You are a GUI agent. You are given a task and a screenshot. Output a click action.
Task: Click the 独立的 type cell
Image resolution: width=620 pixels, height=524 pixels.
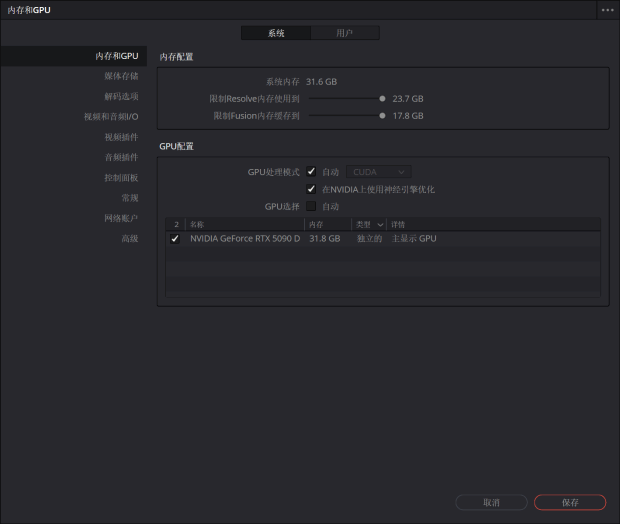coord(369,239)
